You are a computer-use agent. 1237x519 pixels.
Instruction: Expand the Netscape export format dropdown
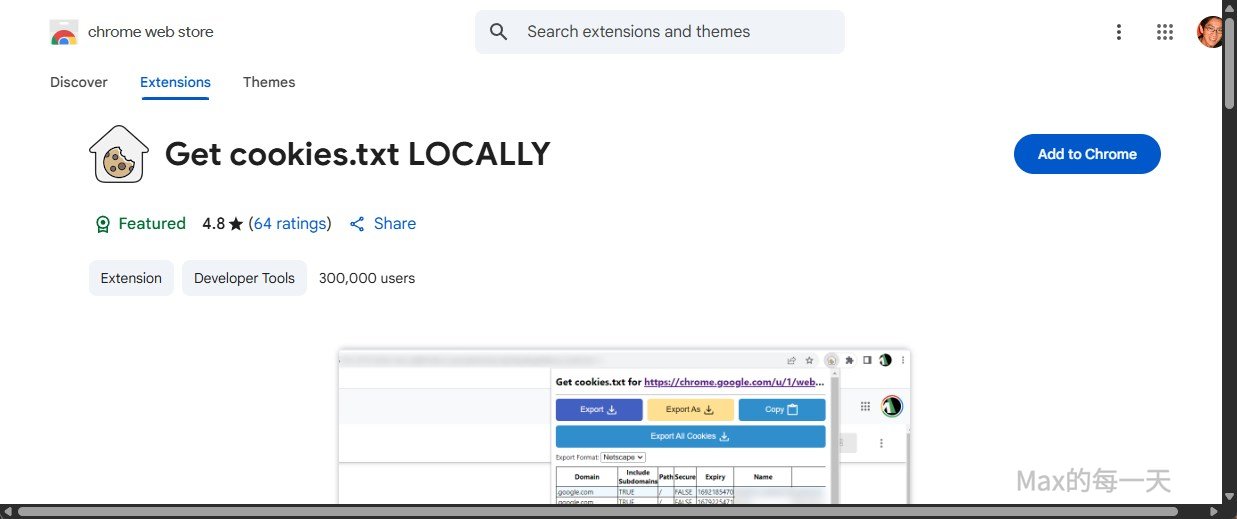tap(623, 457)
